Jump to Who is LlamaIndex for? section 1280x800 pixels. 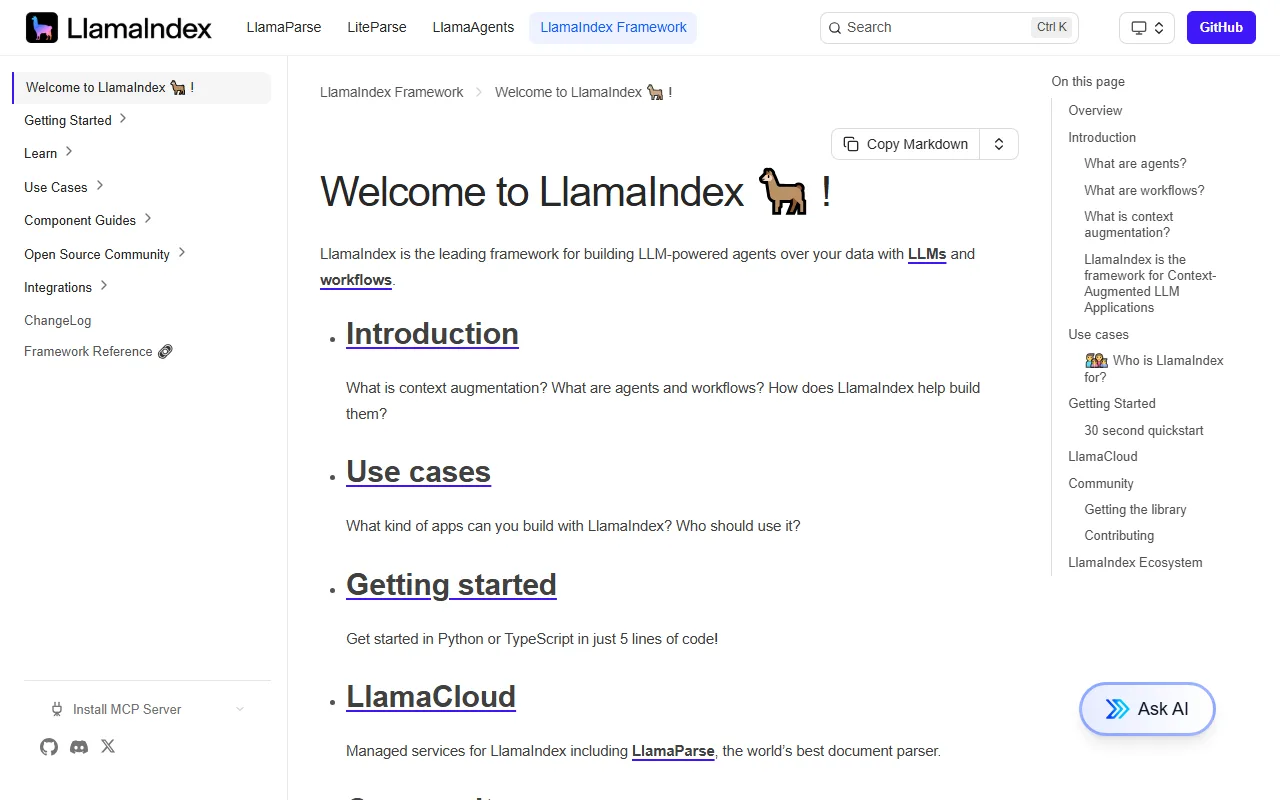pyautogui.click(x=1154, y=369)
